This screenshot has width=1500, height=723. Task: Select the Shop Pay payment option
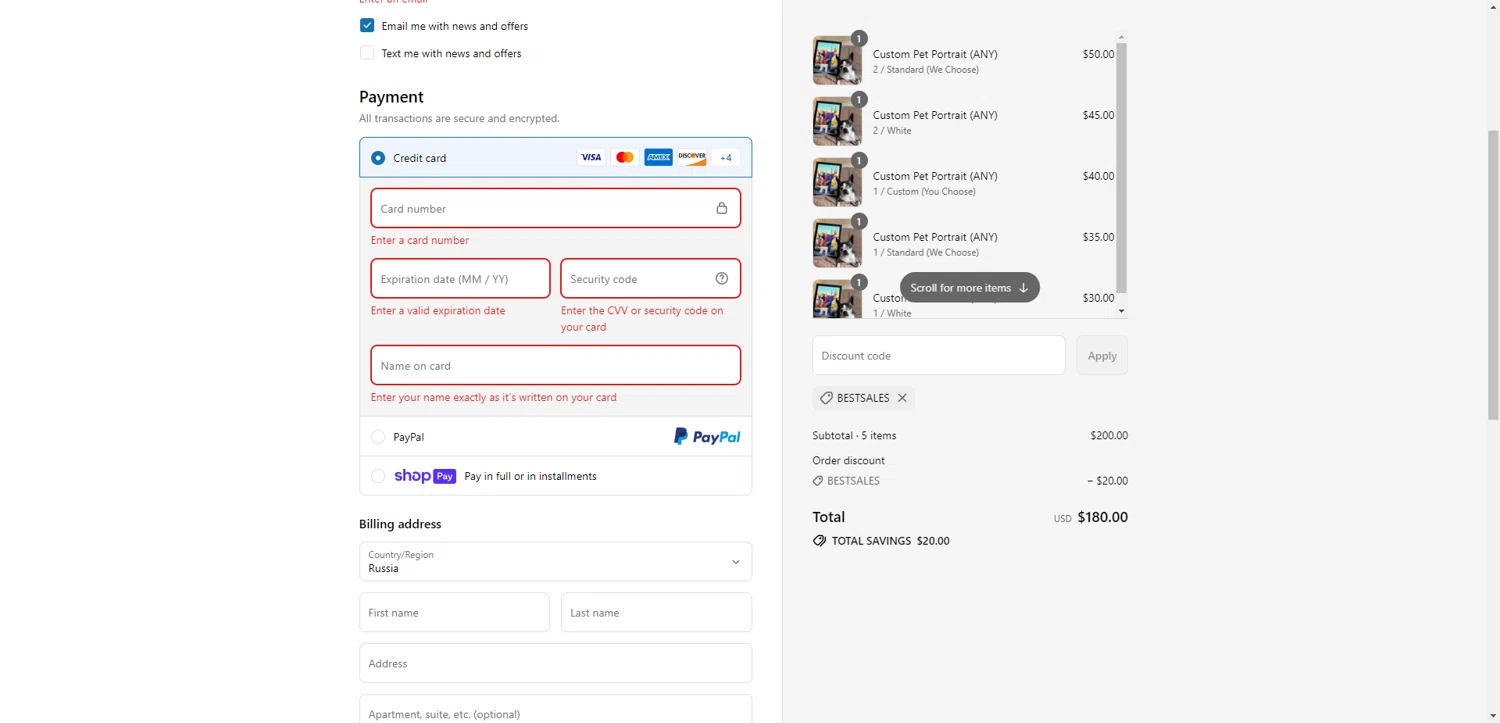(x=378, y=476)
